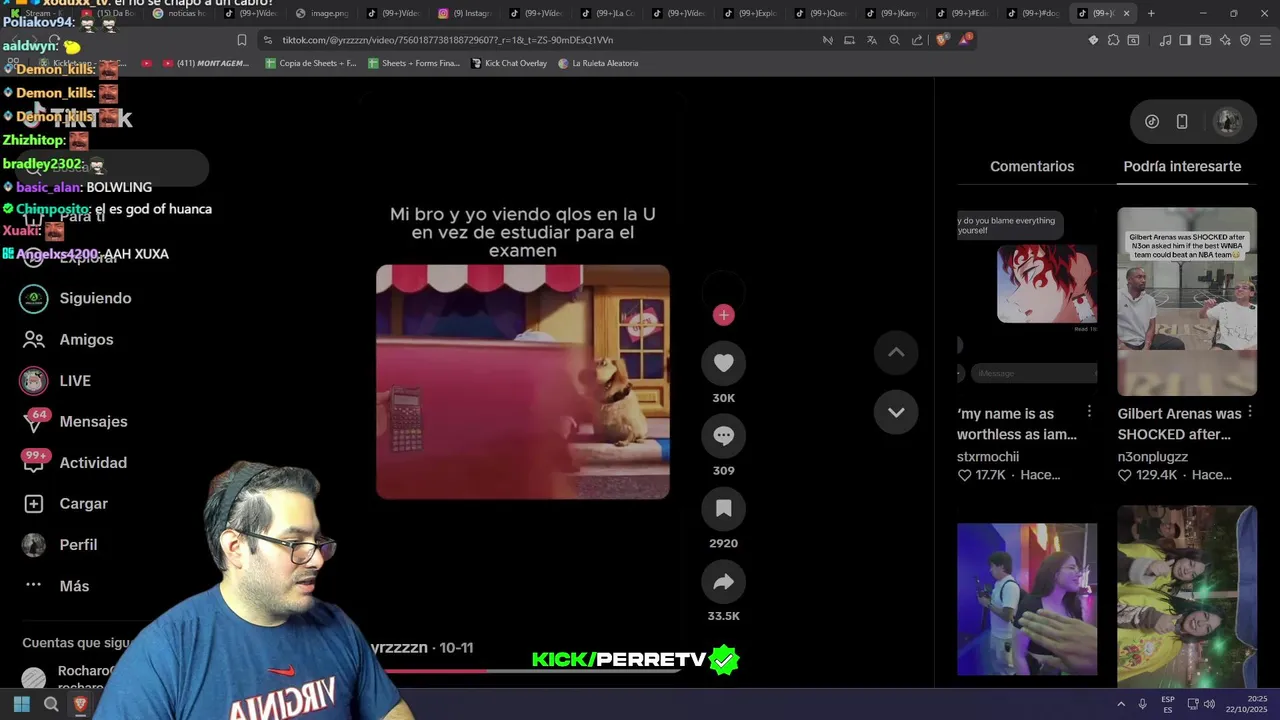Image resolution: width=1280 pixels, height=720 pixels.
Task: Click the TikTok coins icon in header
Action: pos(1152,121)
